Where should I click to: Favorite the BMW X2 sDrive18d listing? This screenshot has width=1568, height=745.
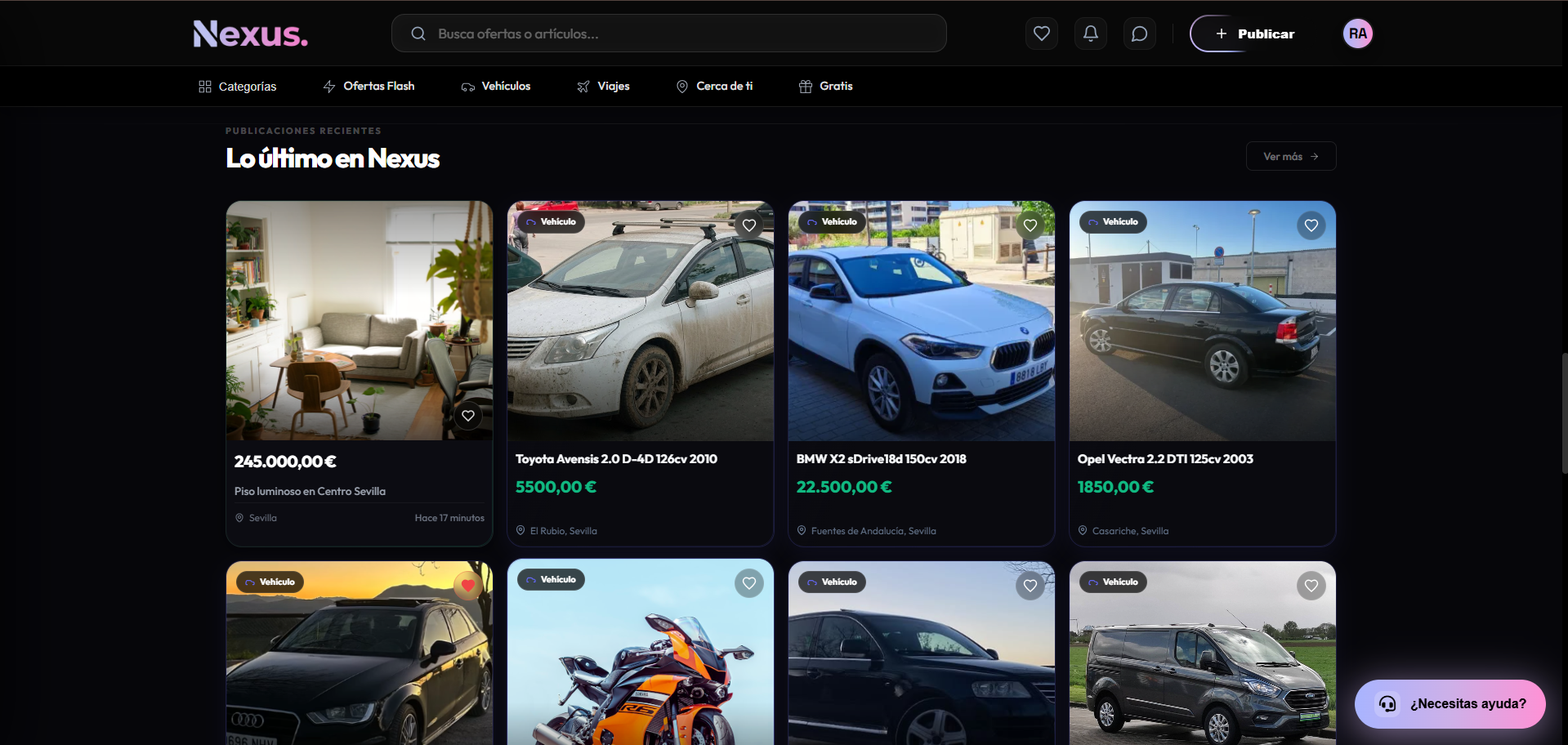pos(1030,225)
